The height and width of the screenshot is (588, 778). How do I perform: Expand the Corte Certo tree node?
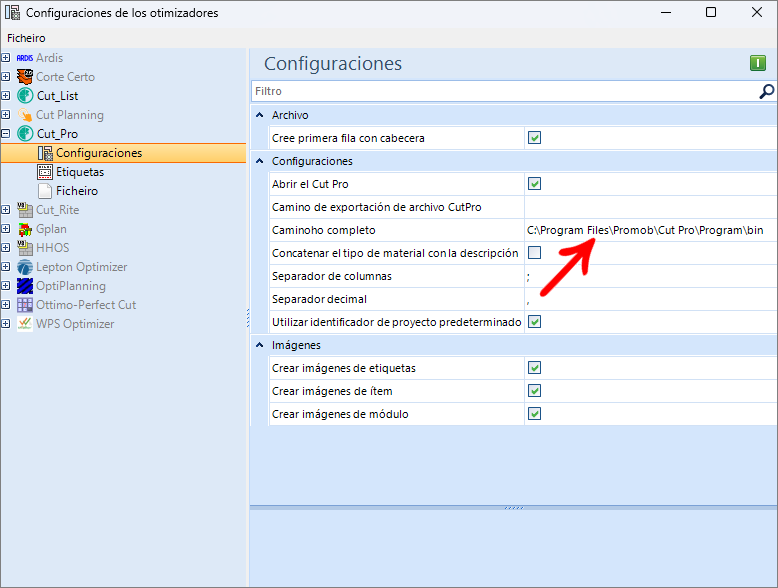click(x=5, y=76)
